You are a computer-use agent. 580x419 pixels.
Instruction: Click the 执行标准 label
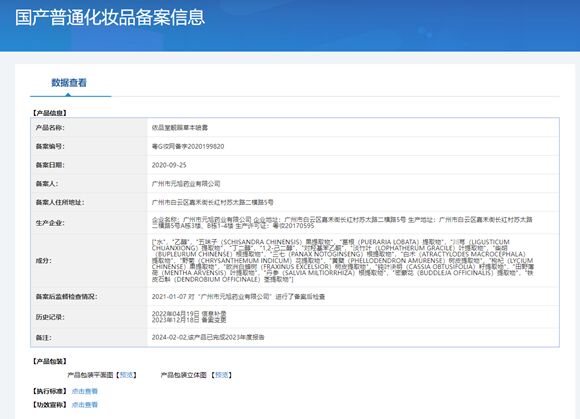pyautogui.click(x=50, y=391)
